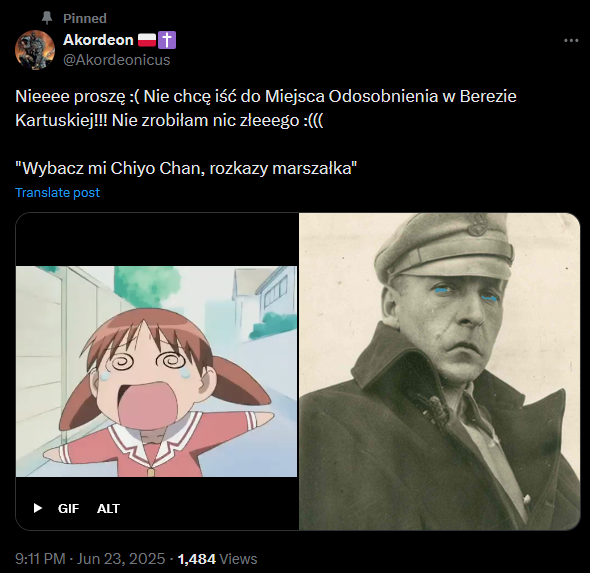Click the Pinned label text
The image size is (590, 573).
point(85,18)
